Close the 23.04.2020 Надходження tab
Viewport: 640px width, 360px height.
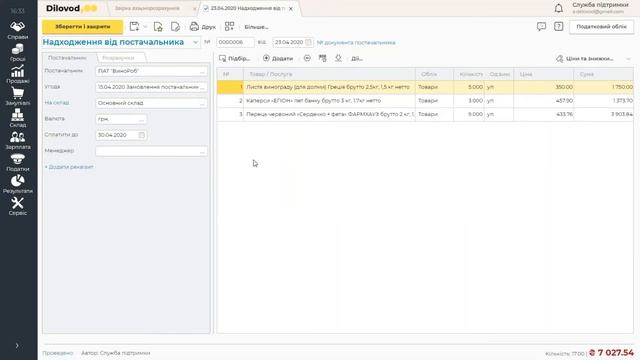[291, 9]
